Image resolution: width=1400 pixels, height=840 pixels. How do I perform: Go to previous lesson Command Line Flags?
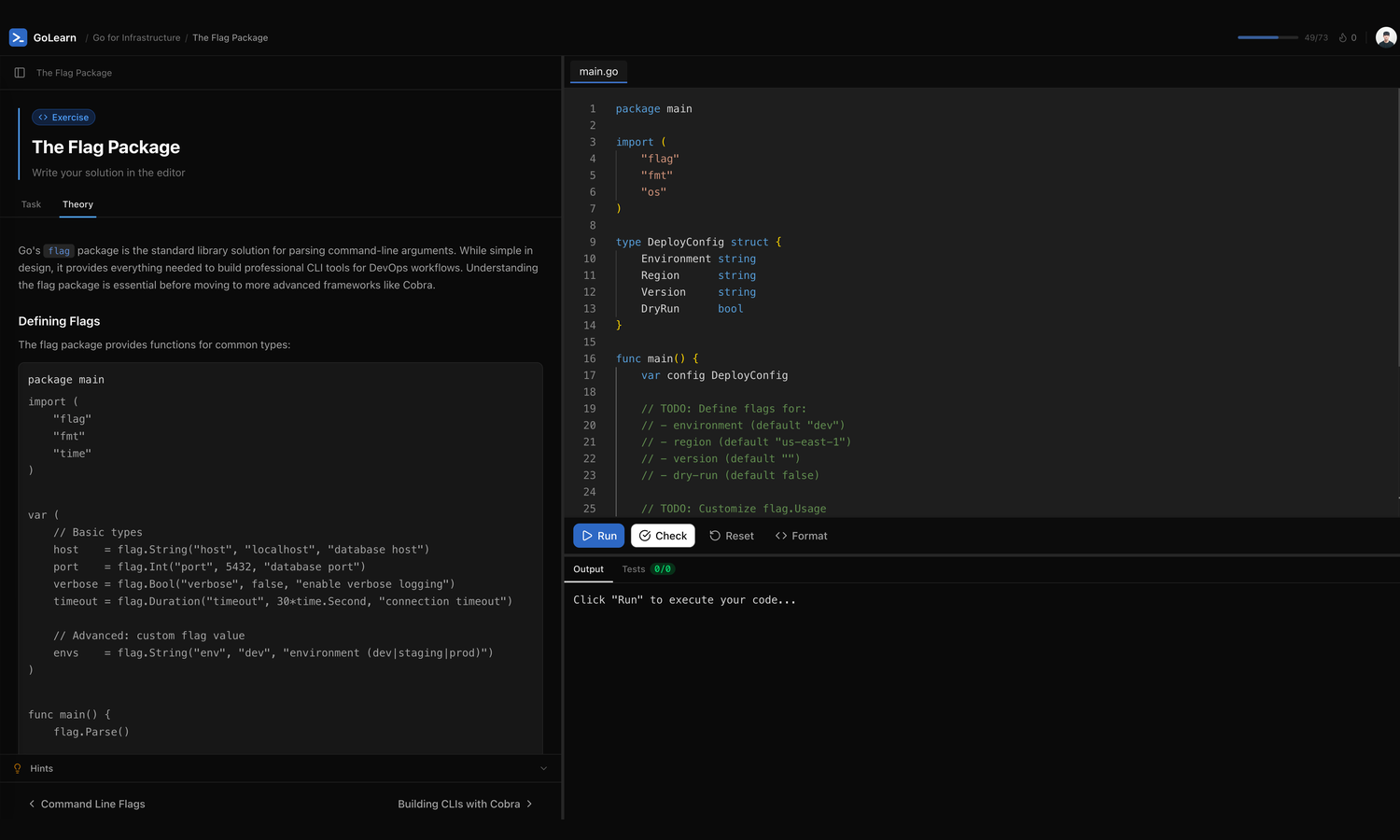point(87,804)
